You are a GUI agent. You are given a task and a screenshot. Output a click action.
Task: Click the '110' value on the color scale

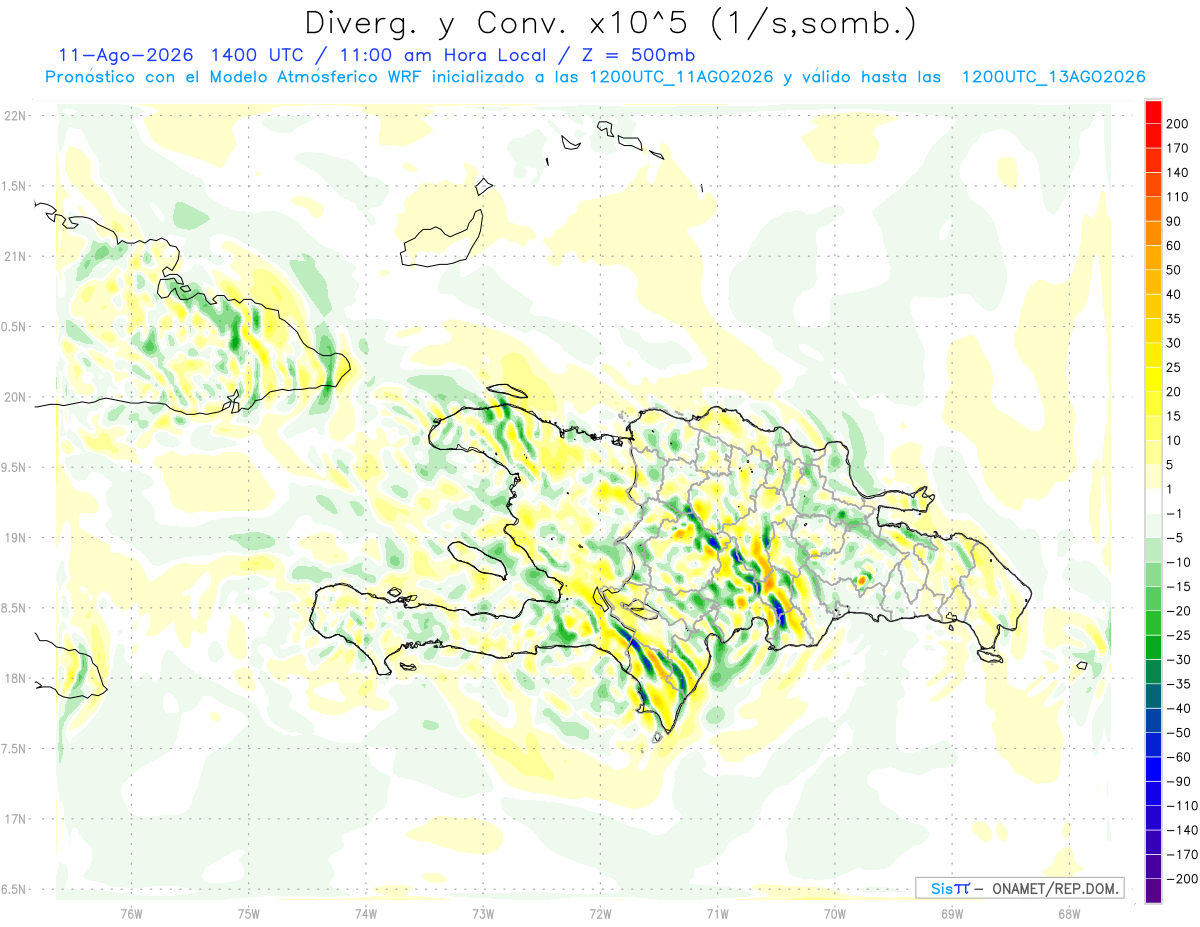1179,197
